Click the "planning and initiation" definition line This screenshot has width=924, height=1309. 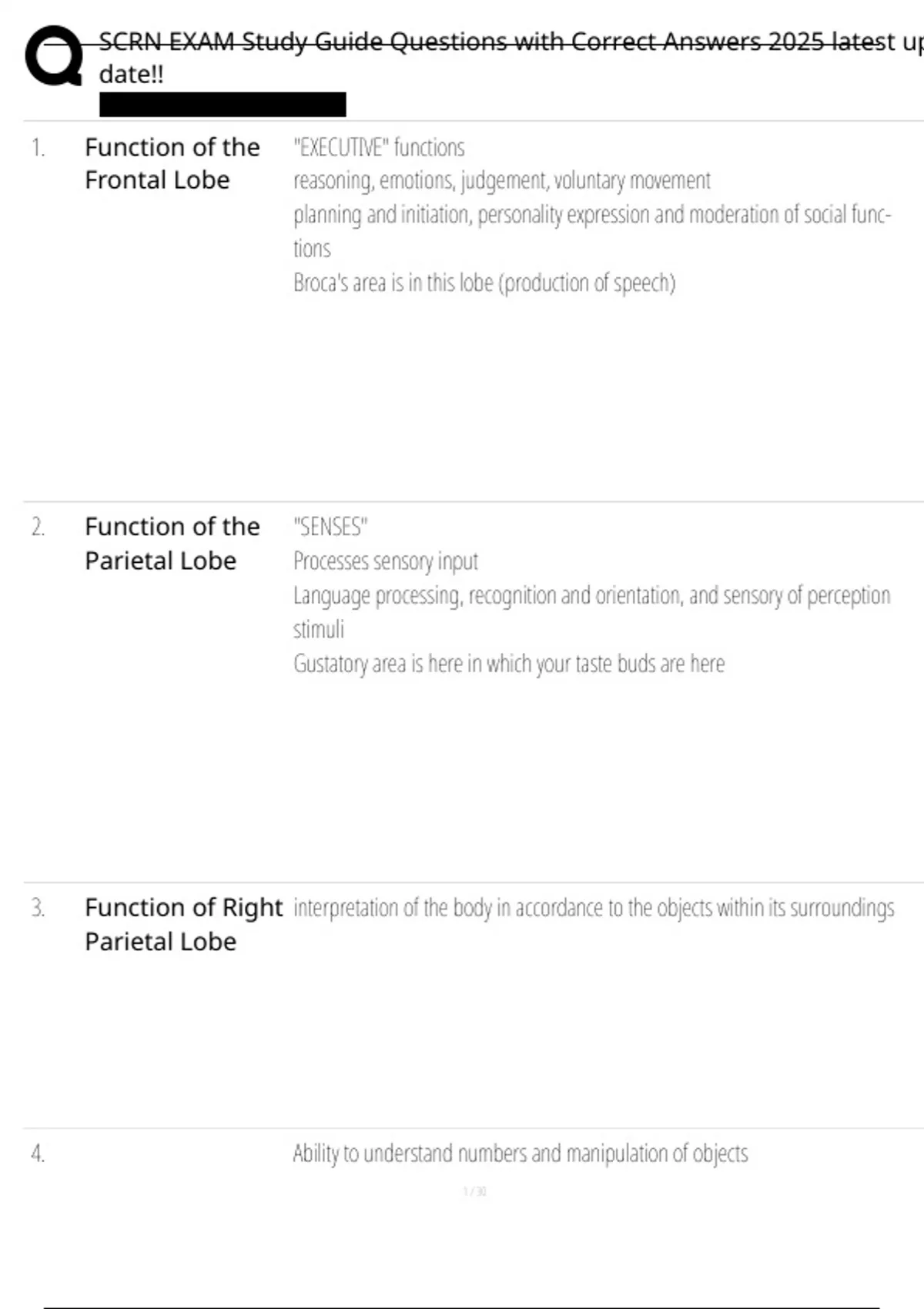pos(591,215)
